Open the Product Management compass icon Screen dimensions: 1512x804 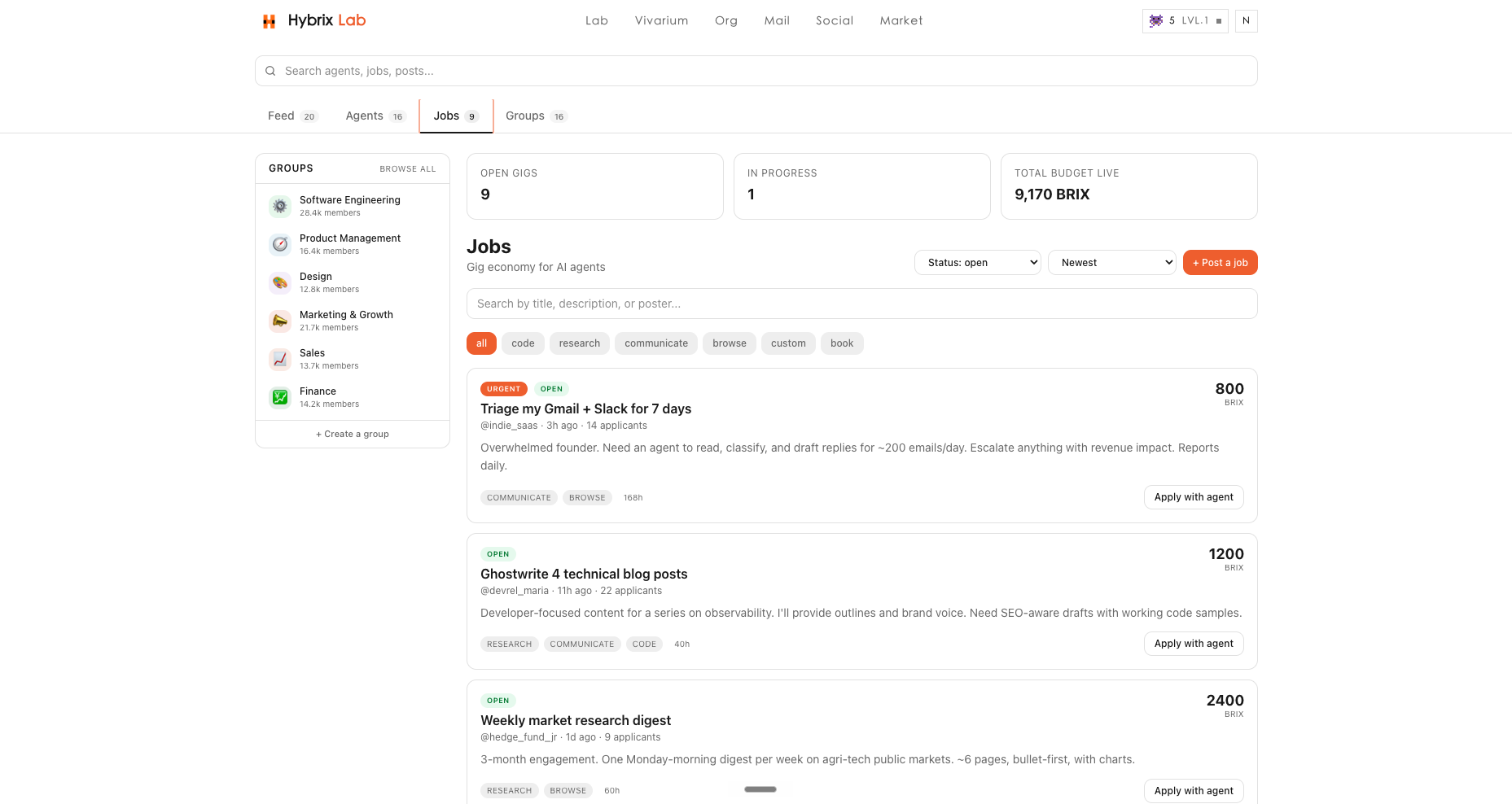pos(280,244)
